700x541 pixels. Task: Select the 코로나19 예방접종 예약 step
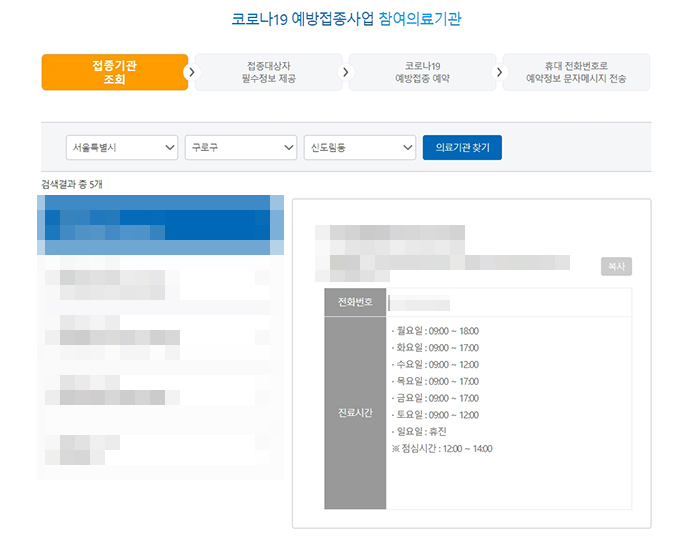(422, 72)
